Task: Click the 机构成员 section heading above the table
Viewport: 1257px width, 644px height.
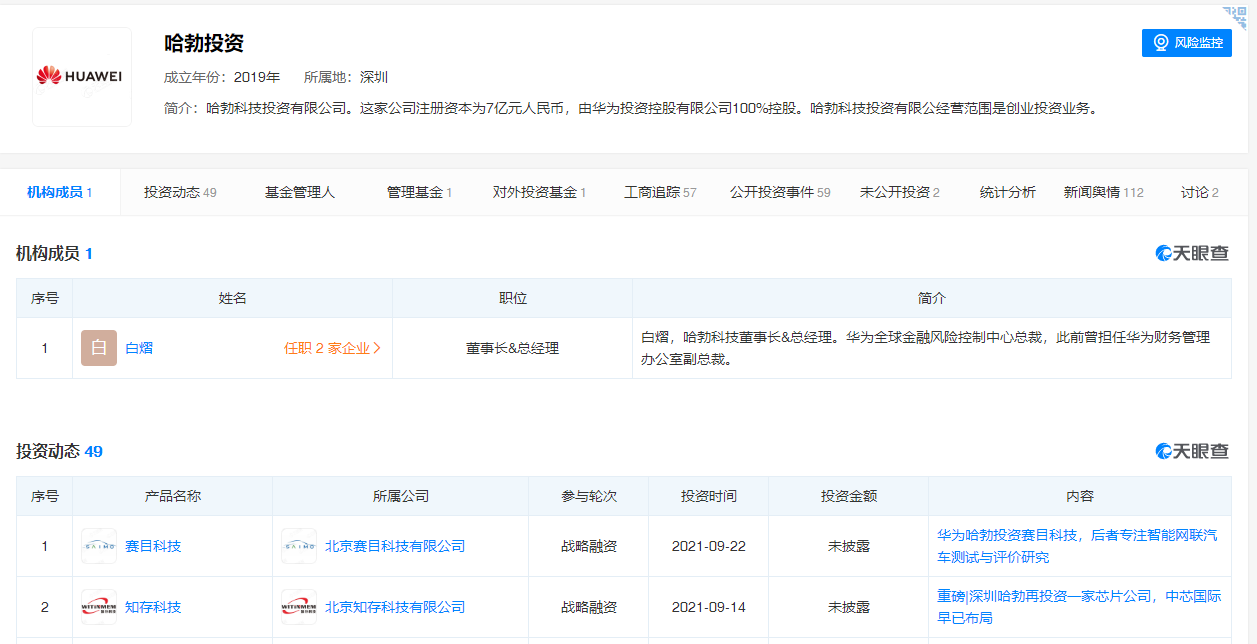Action: (x=54, y=254)
